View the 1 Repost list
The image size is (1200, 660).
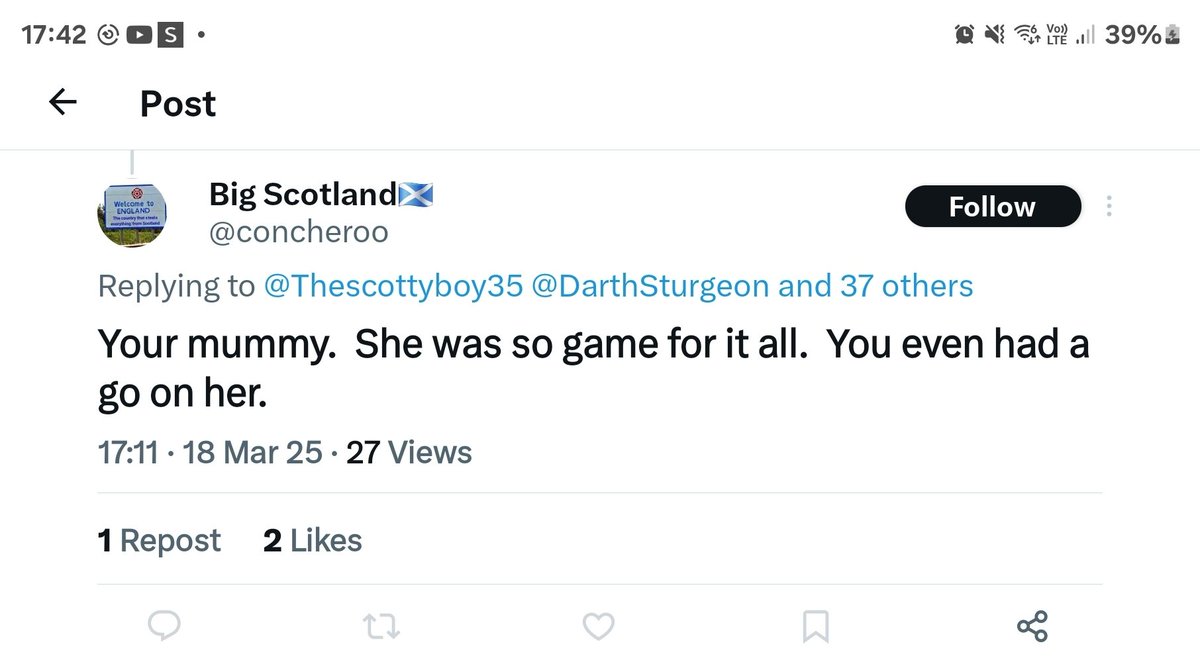coord(159,541)
